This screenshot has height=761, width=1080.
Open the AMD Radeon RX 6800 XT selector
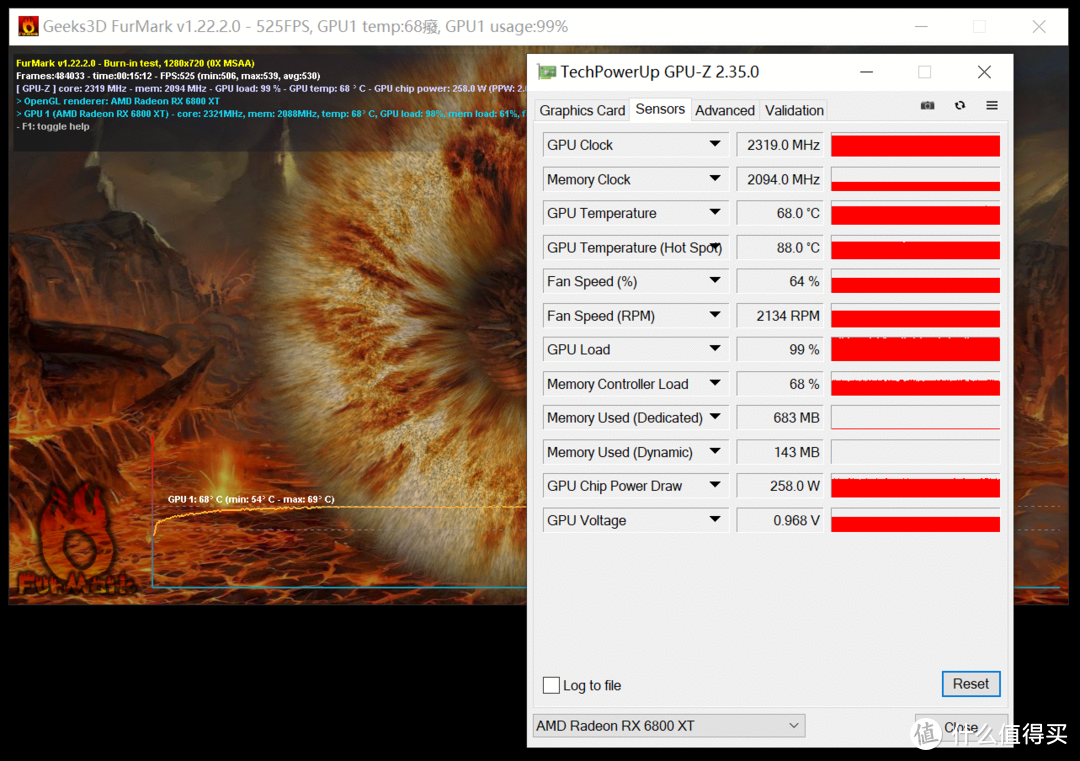(669, 726)
